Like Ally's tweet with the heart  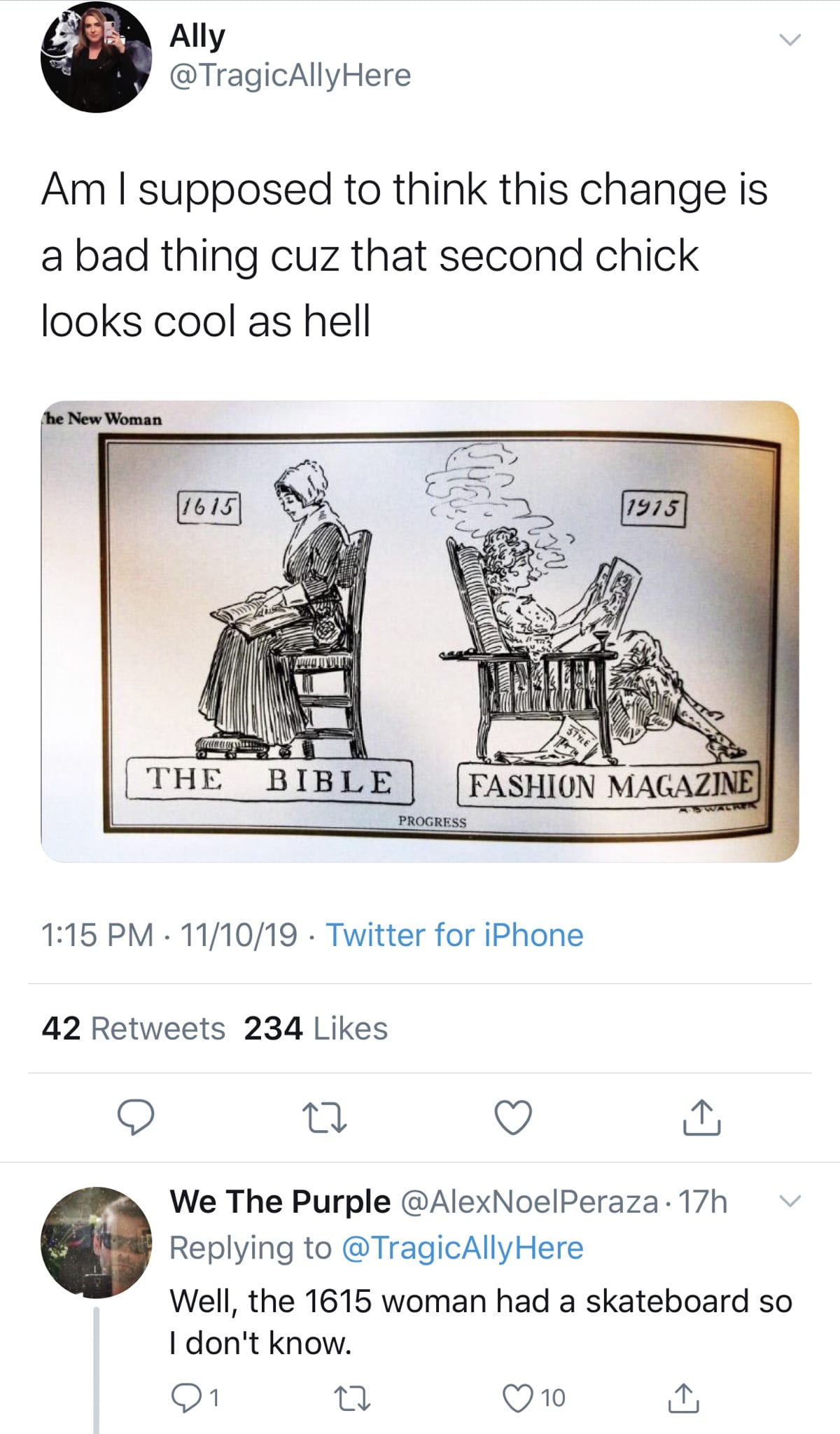(x=513, y=1117)
